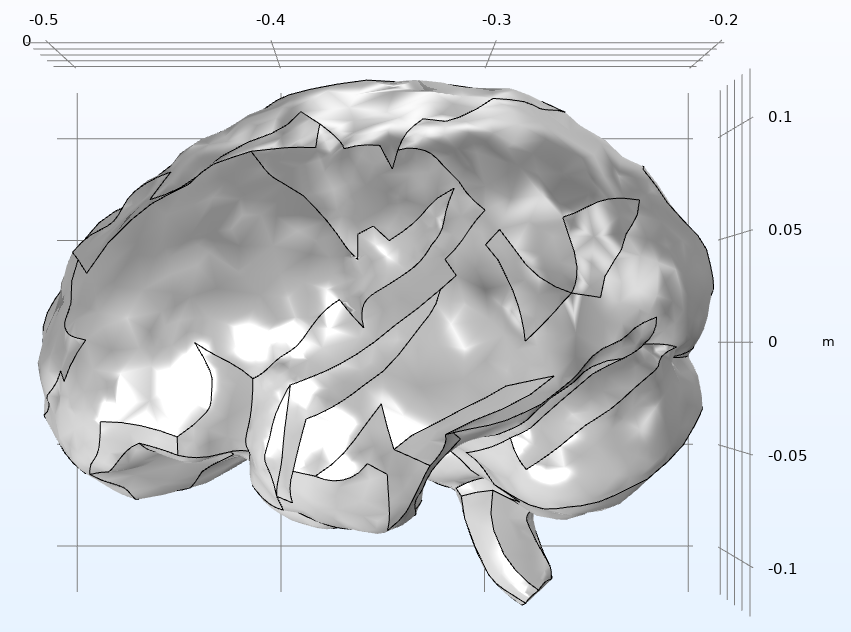
Task: Click the 0.05 vertical axis label
Action: [787, 231]
